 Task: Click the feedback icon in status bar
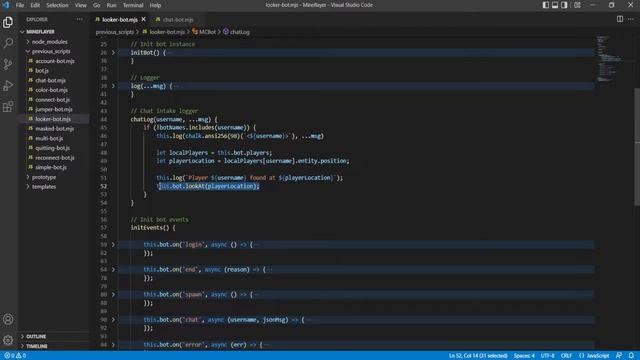click(619, 356)
